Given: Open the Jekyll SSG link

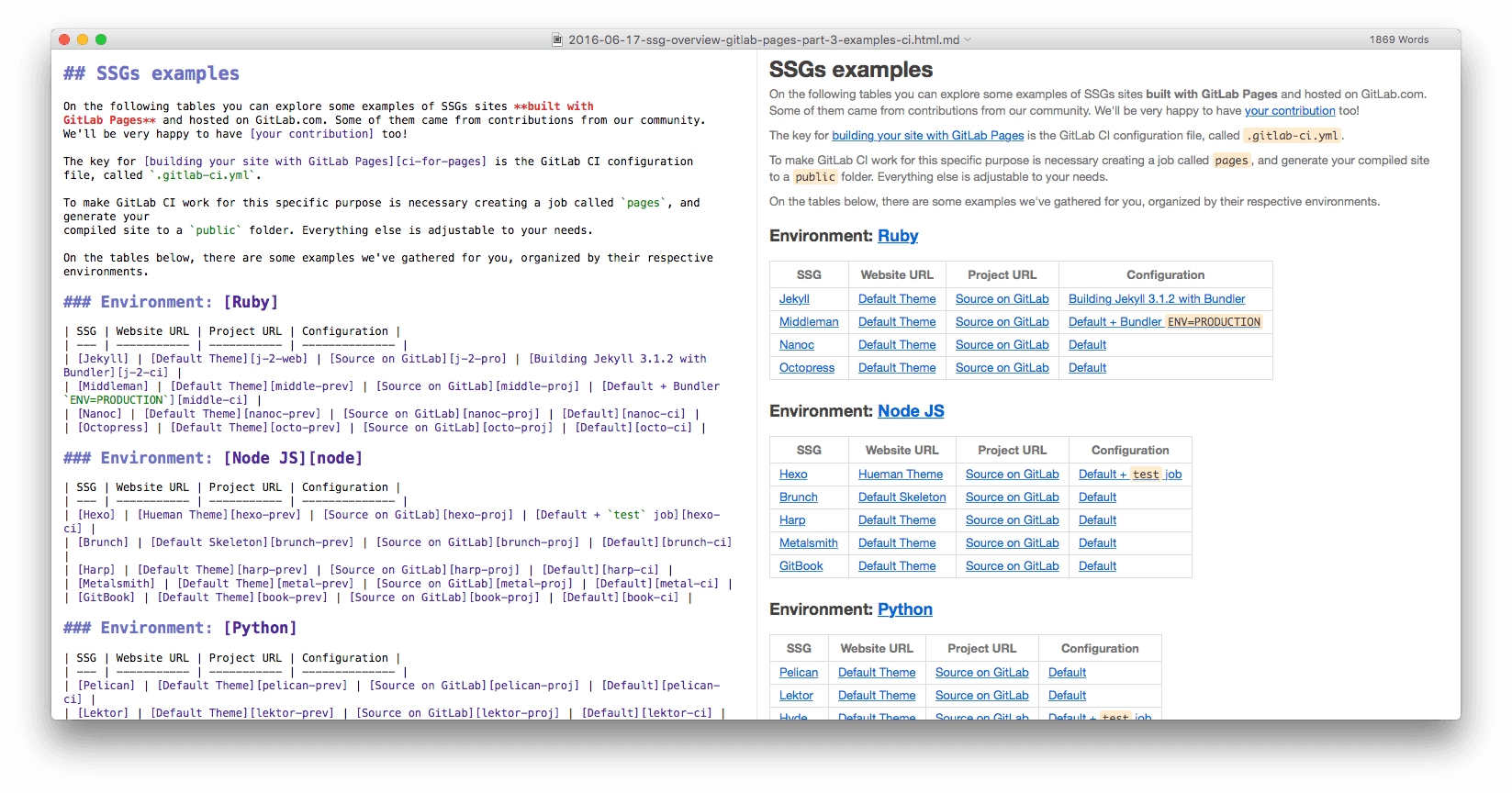Looking at the screenshot, I should [x=794, y=298].
